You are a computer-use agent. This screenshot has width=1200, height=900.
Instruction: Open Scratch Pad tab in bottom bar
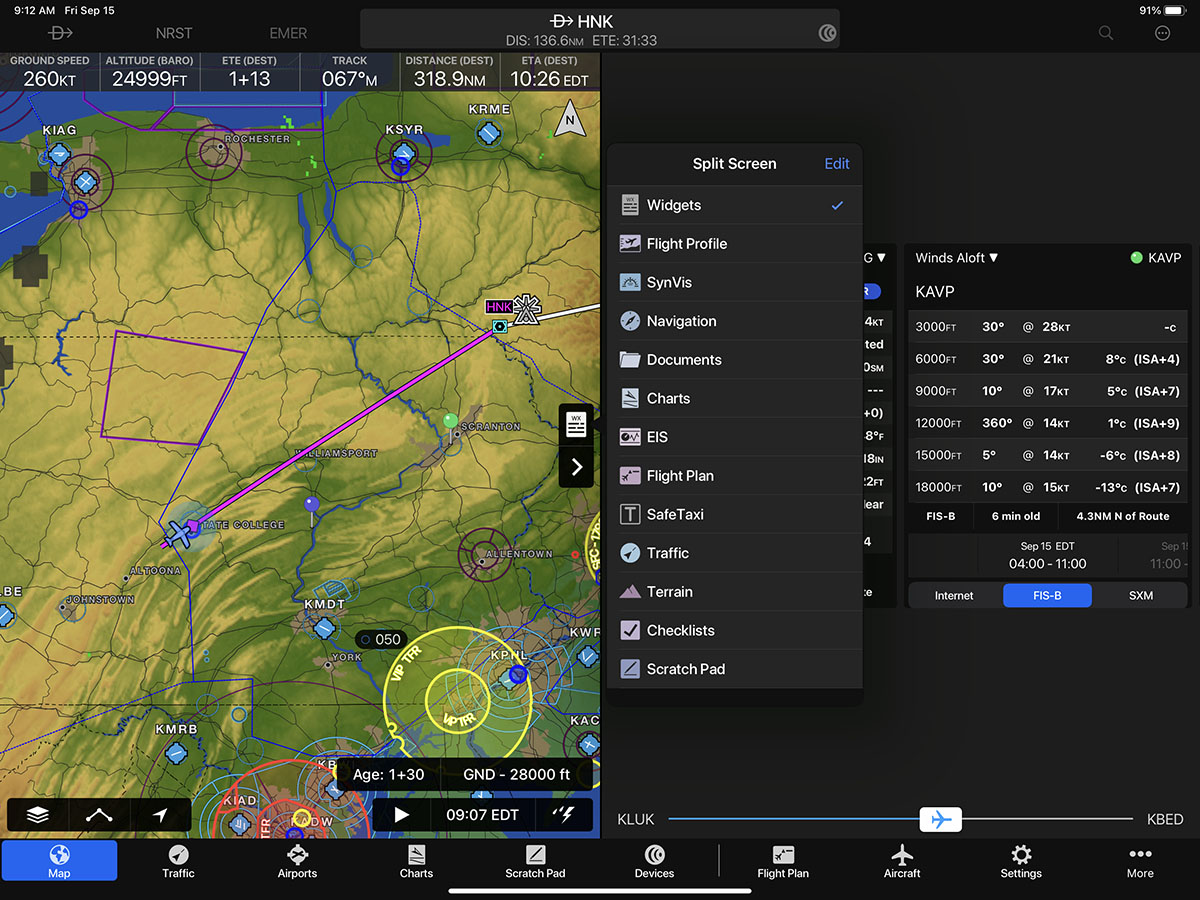point(535,861)
